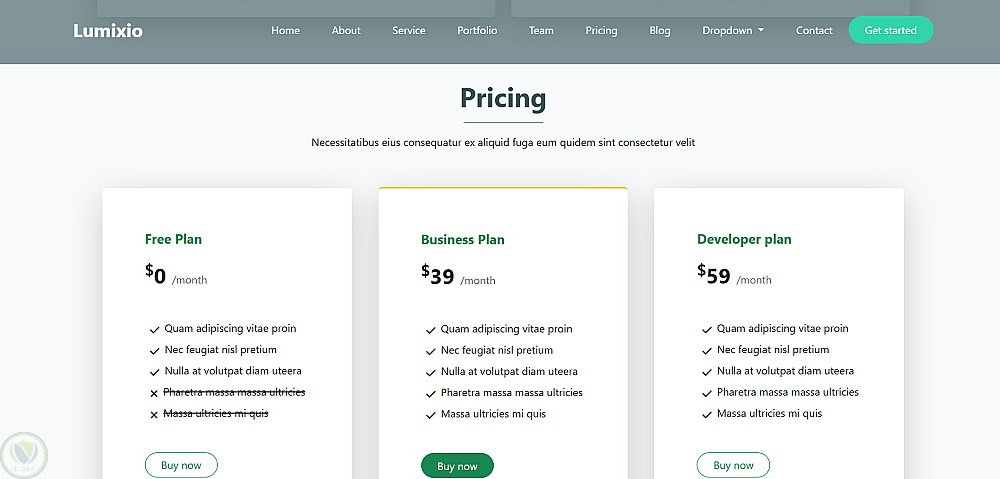Click the X icon beside Pharetra massa in Free Plan
This screenshot has width=1000, height=479.
coord(154,393)
